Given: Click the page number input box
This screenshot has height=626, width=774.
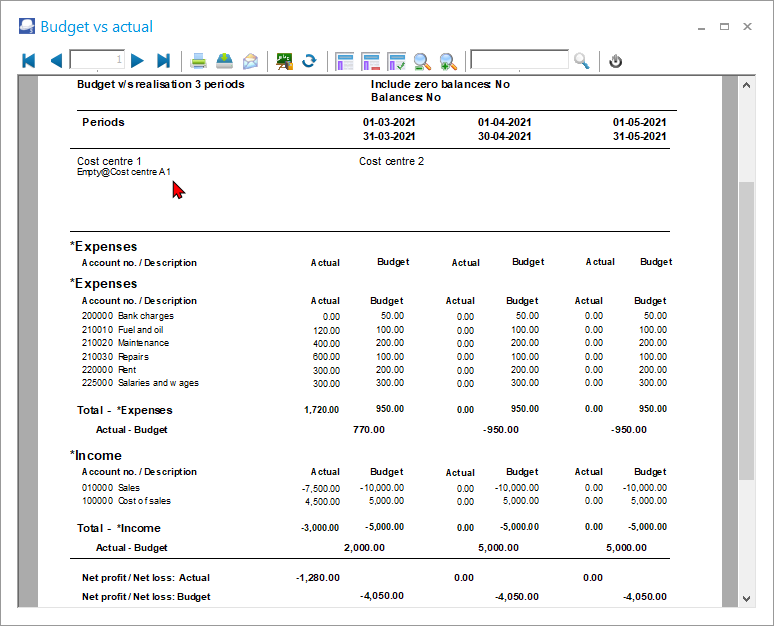Looking at the screenshot, I should tap(97, 61).
